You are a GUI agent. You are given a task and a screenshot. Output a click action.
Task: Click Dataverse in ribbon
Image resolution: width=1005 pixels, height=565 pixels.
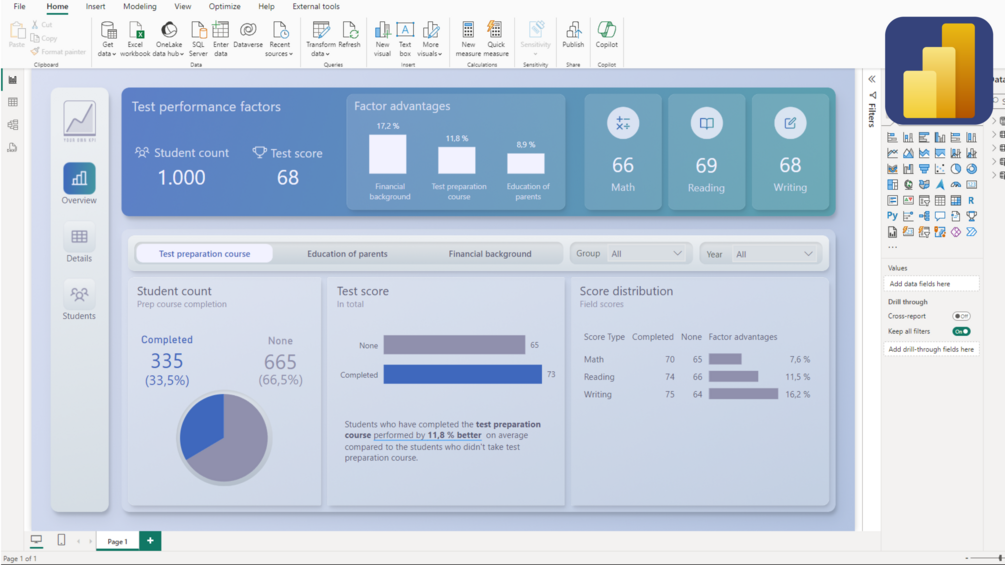[x=248, y=35]
